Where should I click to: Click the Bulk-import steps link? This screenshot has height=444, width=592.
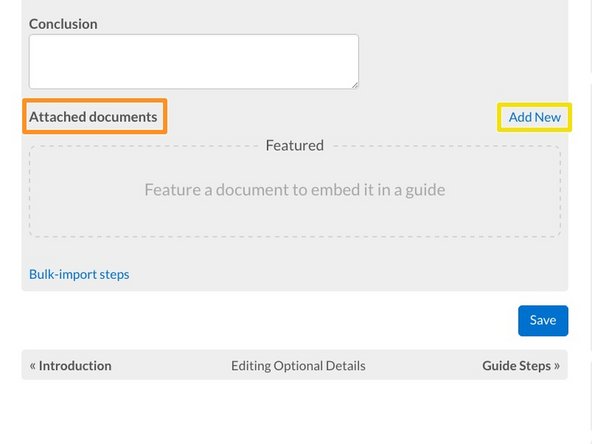point(79,274)
